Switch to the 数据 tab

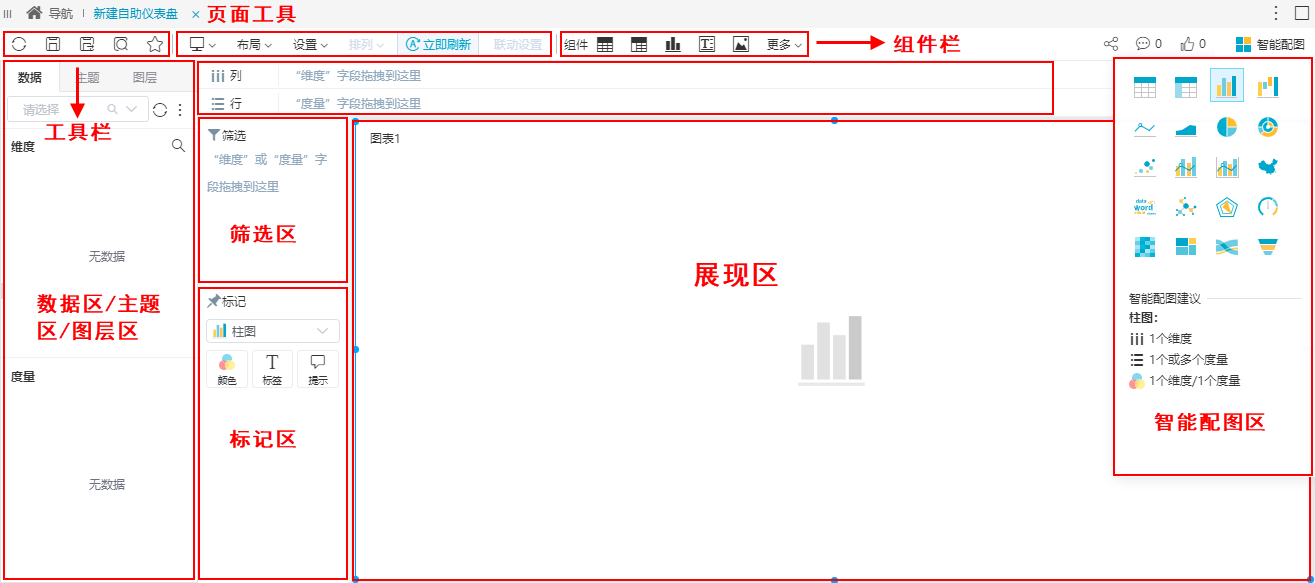click(x=30, y=77)
